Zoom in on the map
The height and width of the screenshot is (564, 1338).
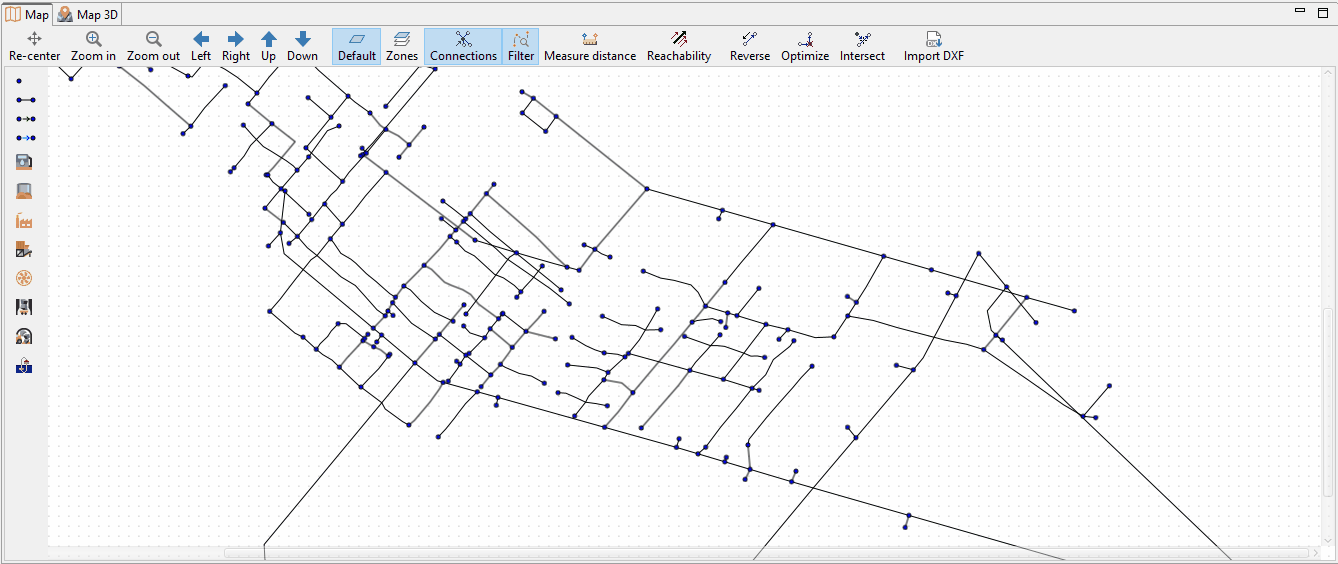pyautogui.click(x=93, y=47)
